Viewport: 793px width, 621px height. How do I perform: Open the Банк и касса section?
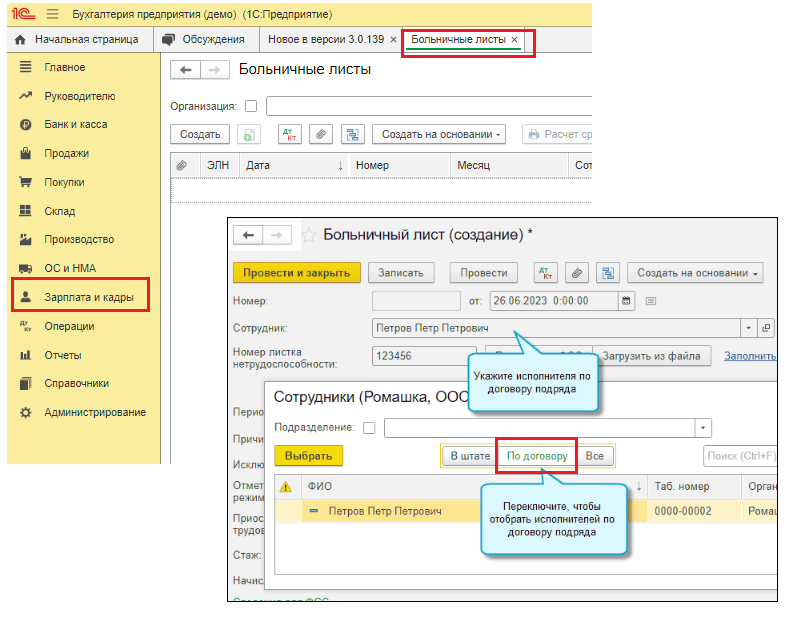pyautogui.click(x=75, y=124)
